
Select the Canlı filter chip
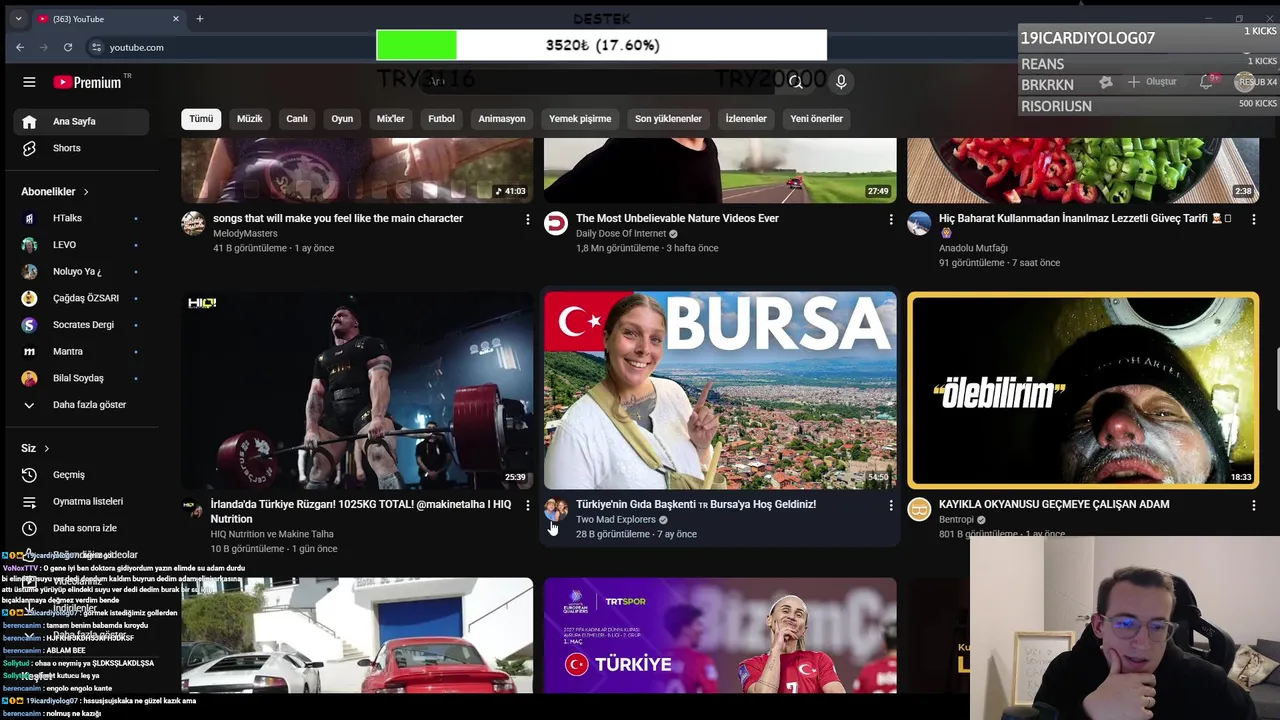[297, 118]
